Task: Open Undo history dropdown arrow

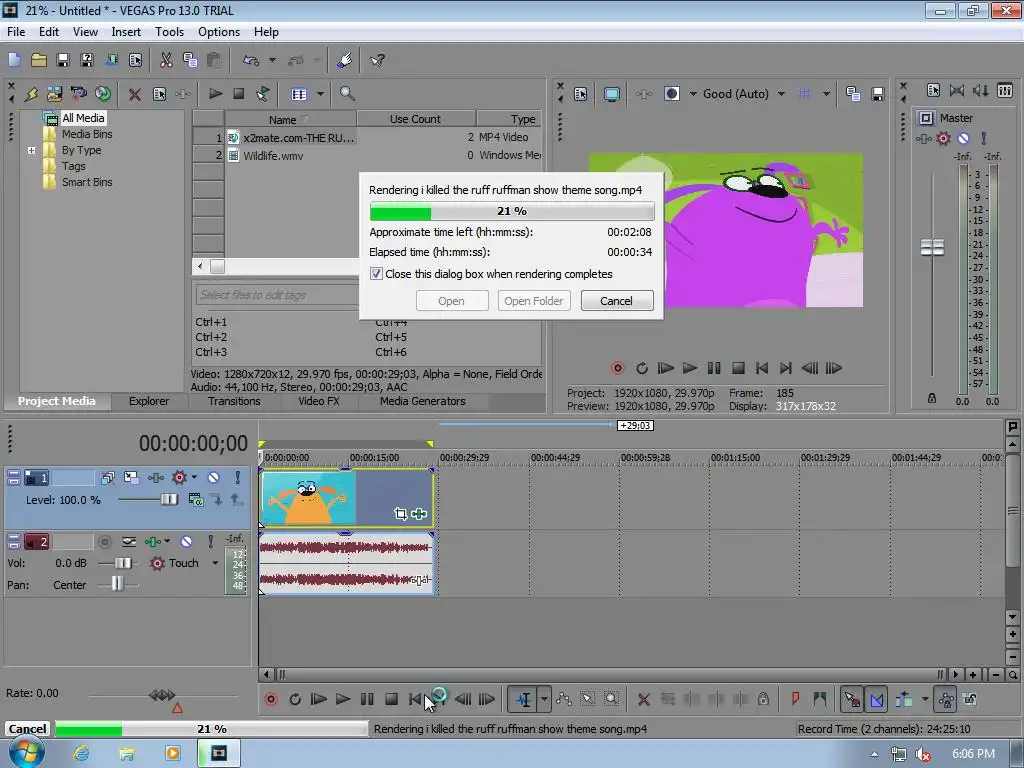Action: click(x=272, y=60)
